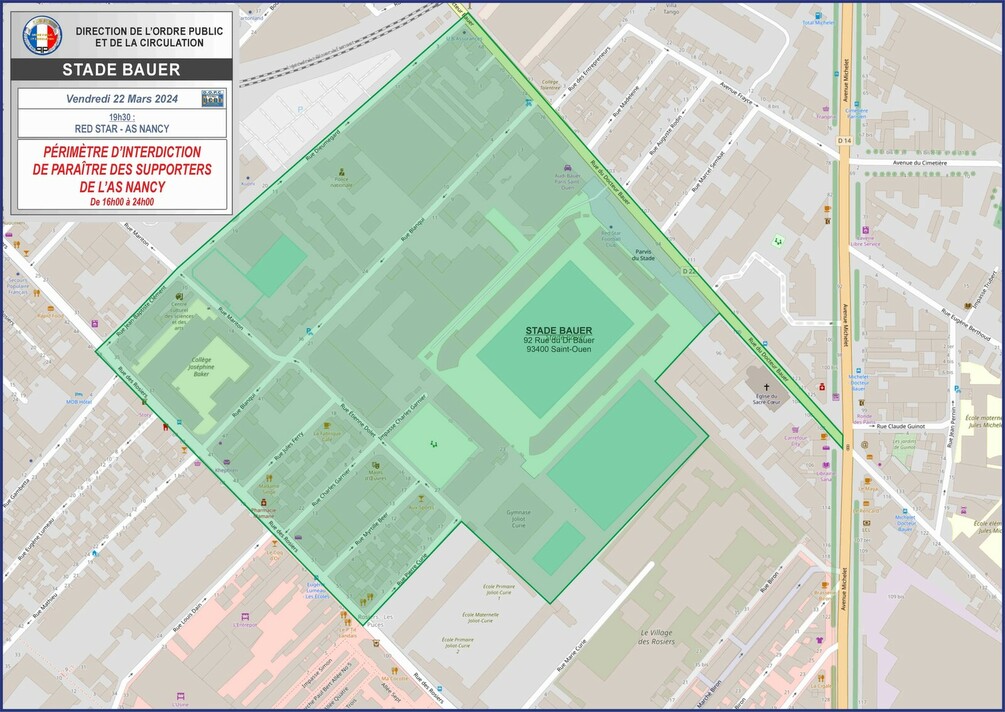Click the '19h30 :' kickoff time
The image size is (1005, 712).
pos(121,117)
